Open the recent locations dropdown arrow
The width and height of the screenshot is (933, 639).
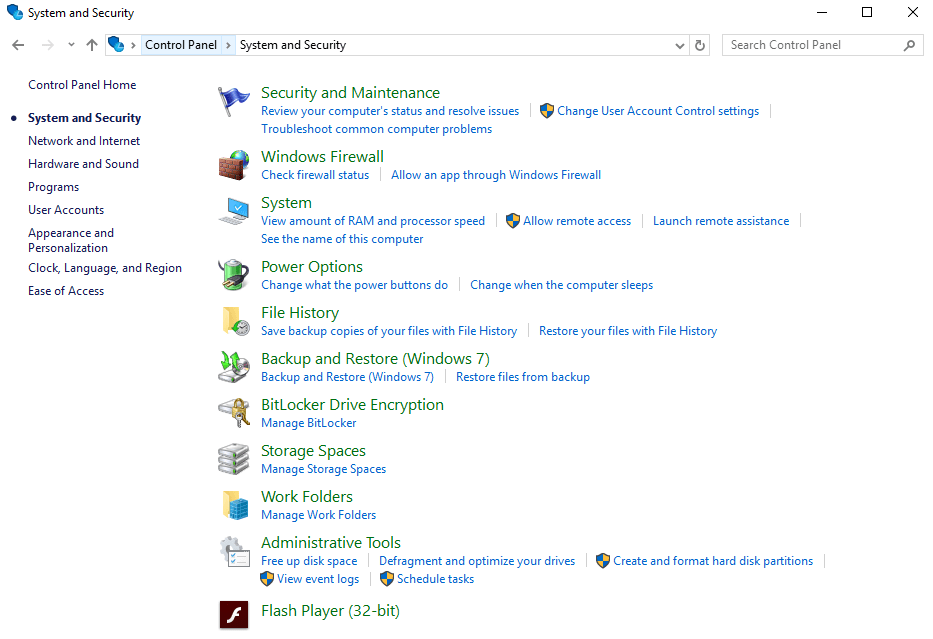click(71, 45)
